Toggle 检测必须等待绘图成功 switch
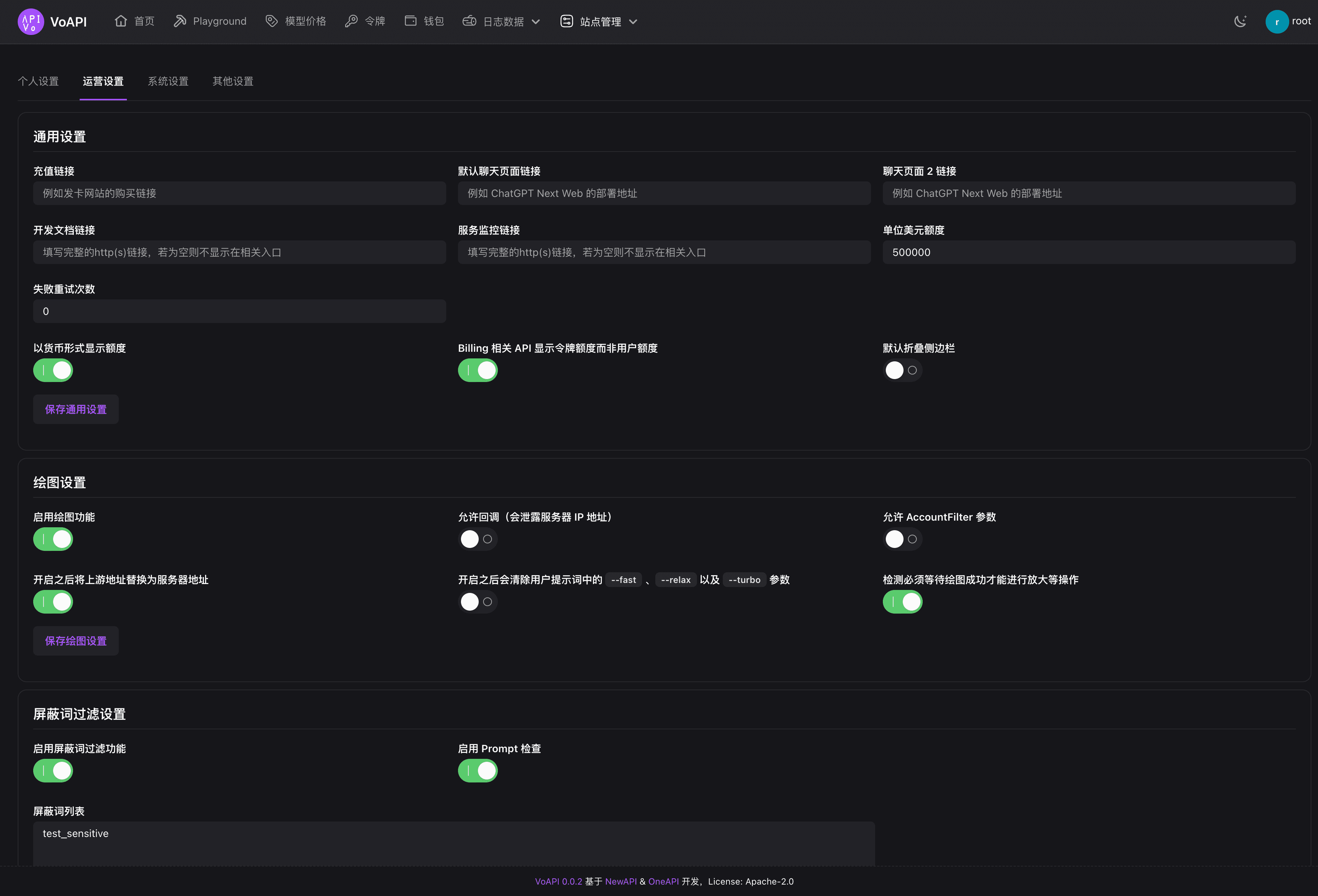Image resolution: width=1318 pixels, height=896 pixels. (x=903, y=602)
